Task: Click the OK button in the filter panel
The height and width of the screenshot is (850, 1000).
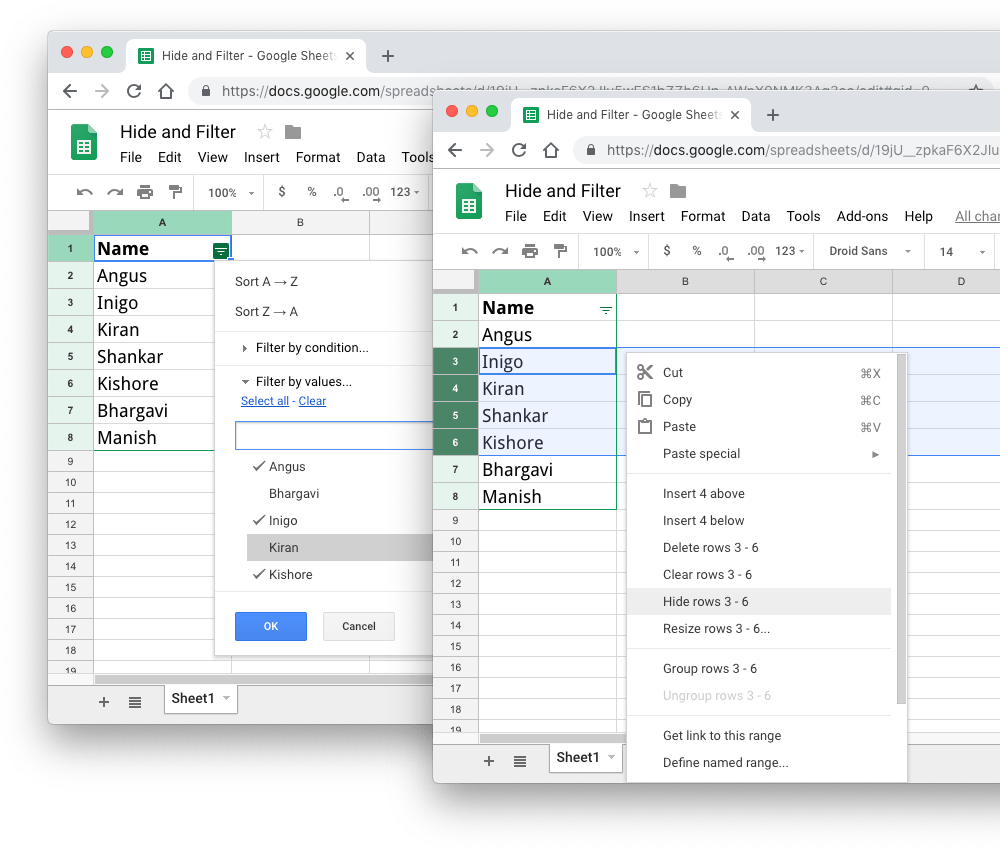Action: click(271, 626)
